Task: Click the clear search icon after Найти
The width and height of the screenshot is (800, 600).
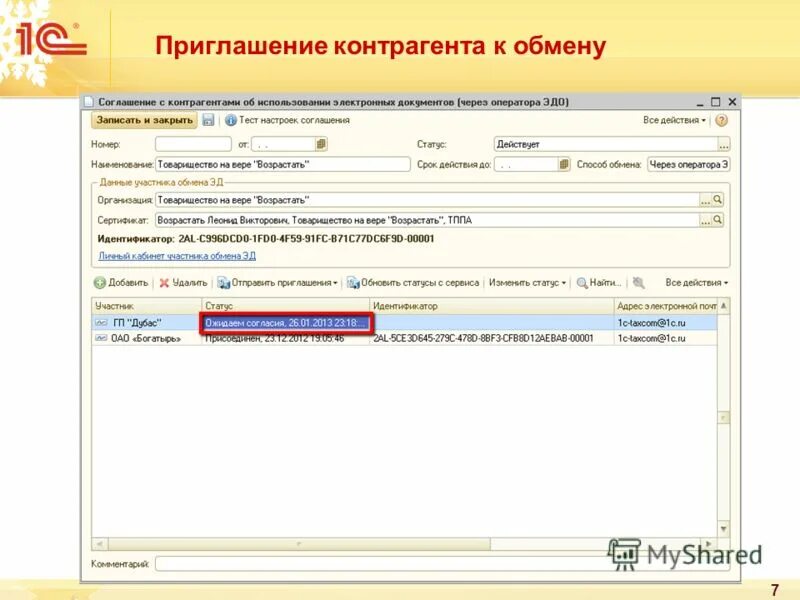Action: point(638,281)
